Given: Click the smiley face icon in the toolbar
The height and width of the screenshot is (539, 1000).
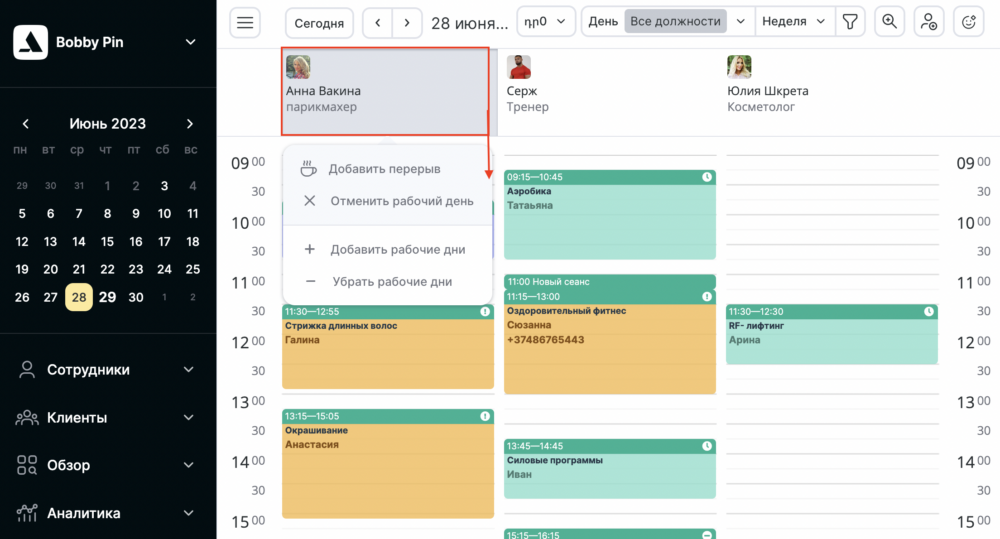Looking at the screenshot, I should [x=968, y=22].
